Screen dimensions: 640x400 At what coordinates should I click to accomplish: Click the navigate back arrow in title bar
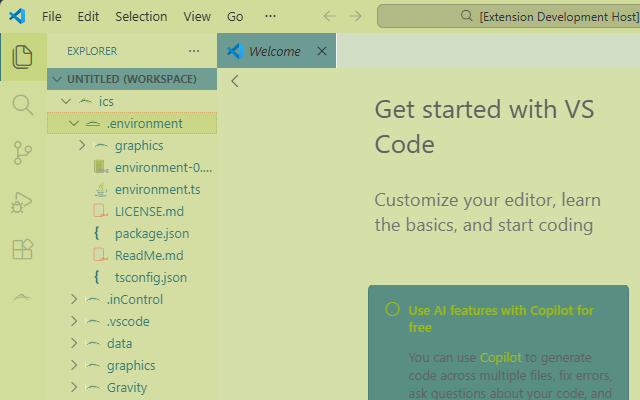click(329, 16)
